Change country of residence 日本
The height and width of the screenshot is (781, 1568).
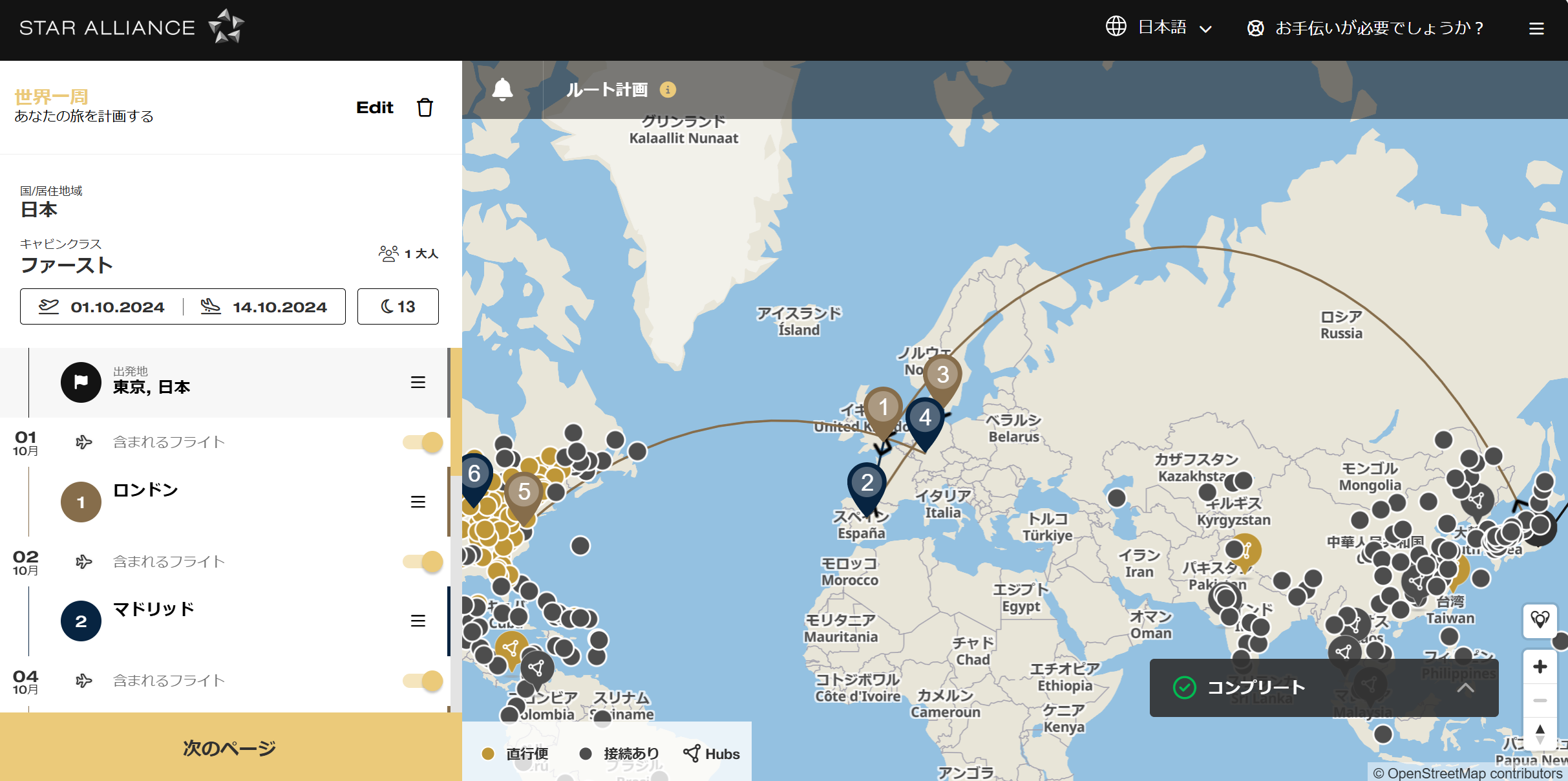(x=39, y=209)
